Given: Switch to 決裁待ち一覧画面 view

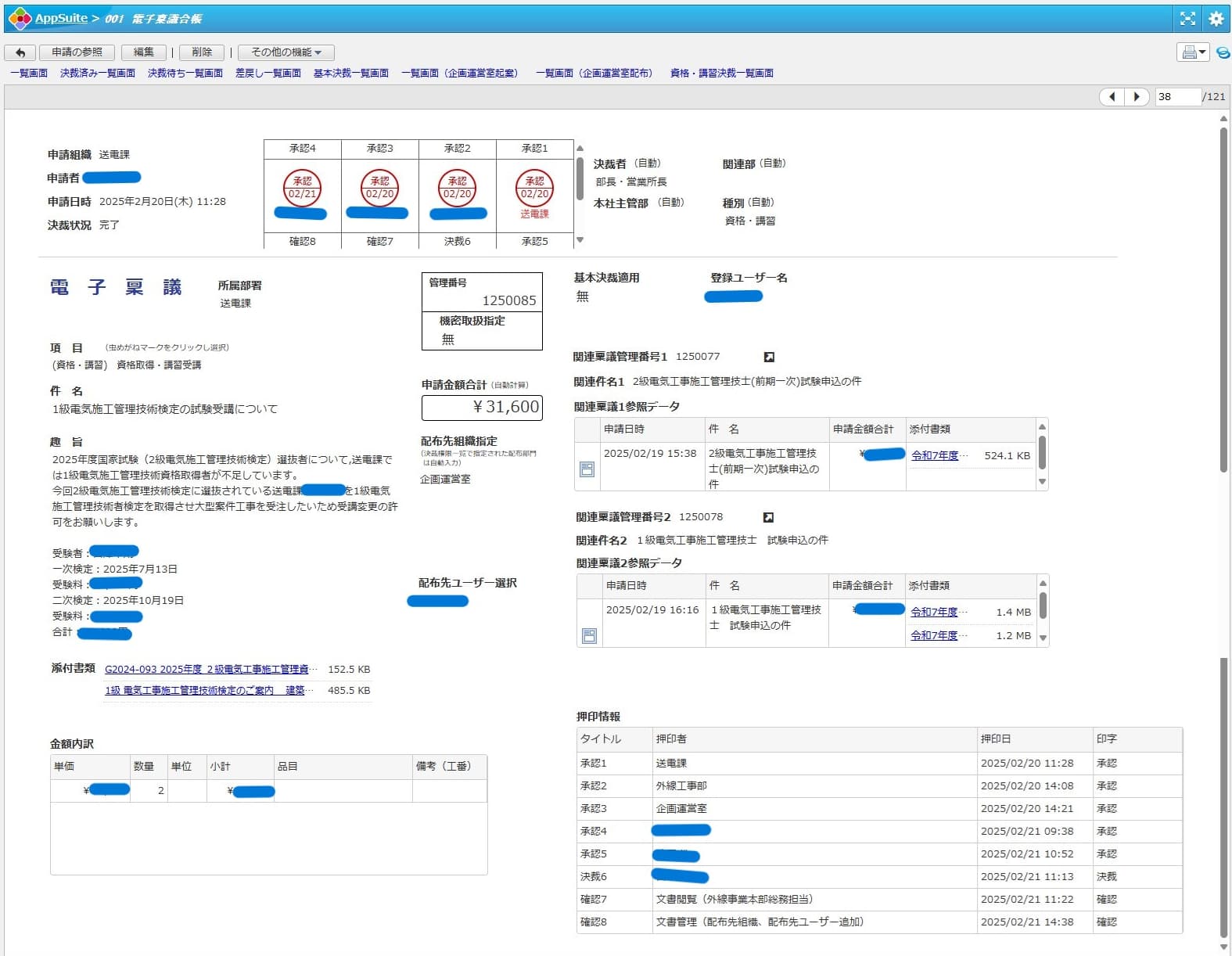Looking at the screenshot, I should point(185,74).
